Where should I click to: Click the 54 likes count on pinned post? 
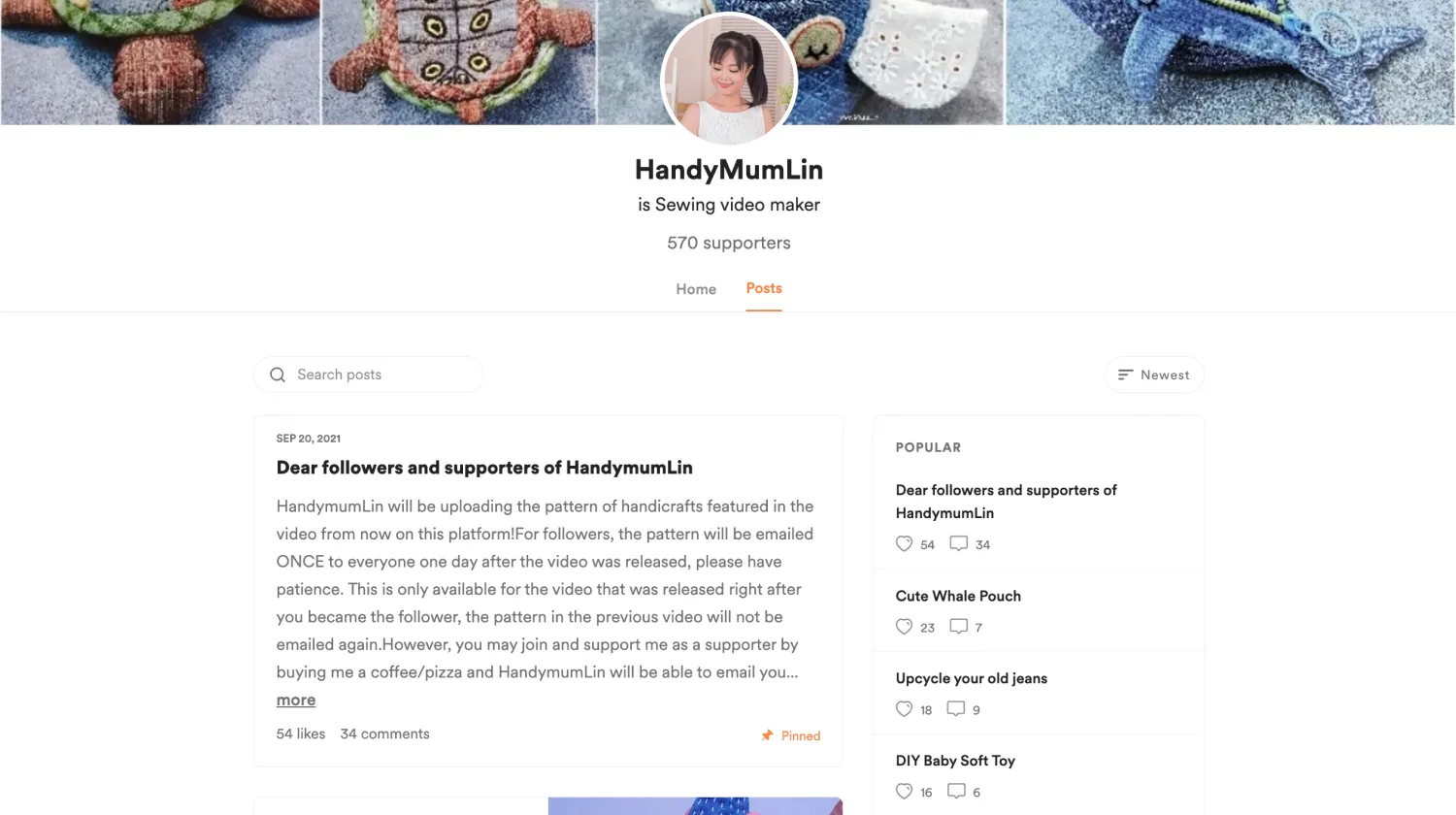click(x=301, y=734)
